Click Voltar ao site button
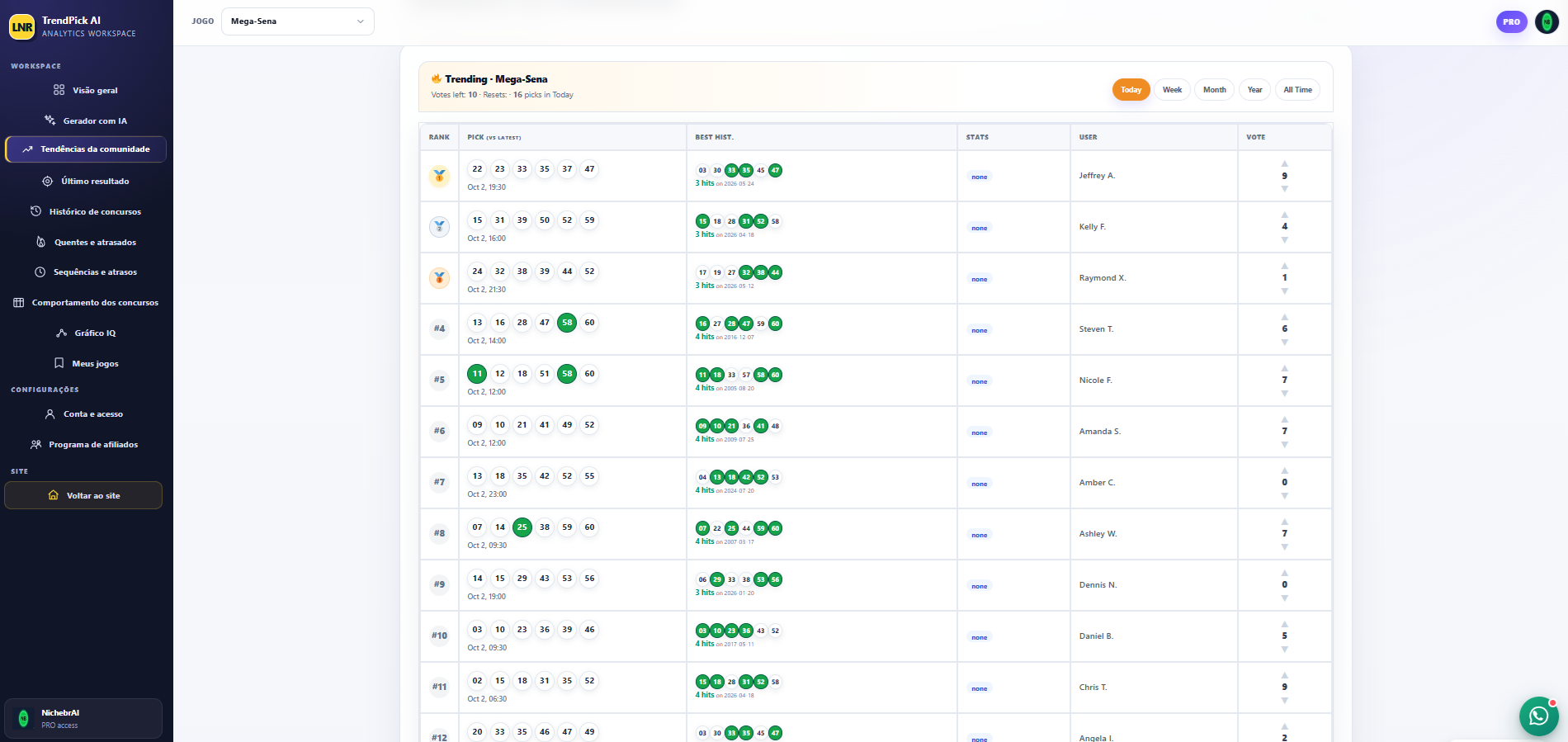This screenshot has width=1568, height=742. pyautogui.click(x=83, y=495)
